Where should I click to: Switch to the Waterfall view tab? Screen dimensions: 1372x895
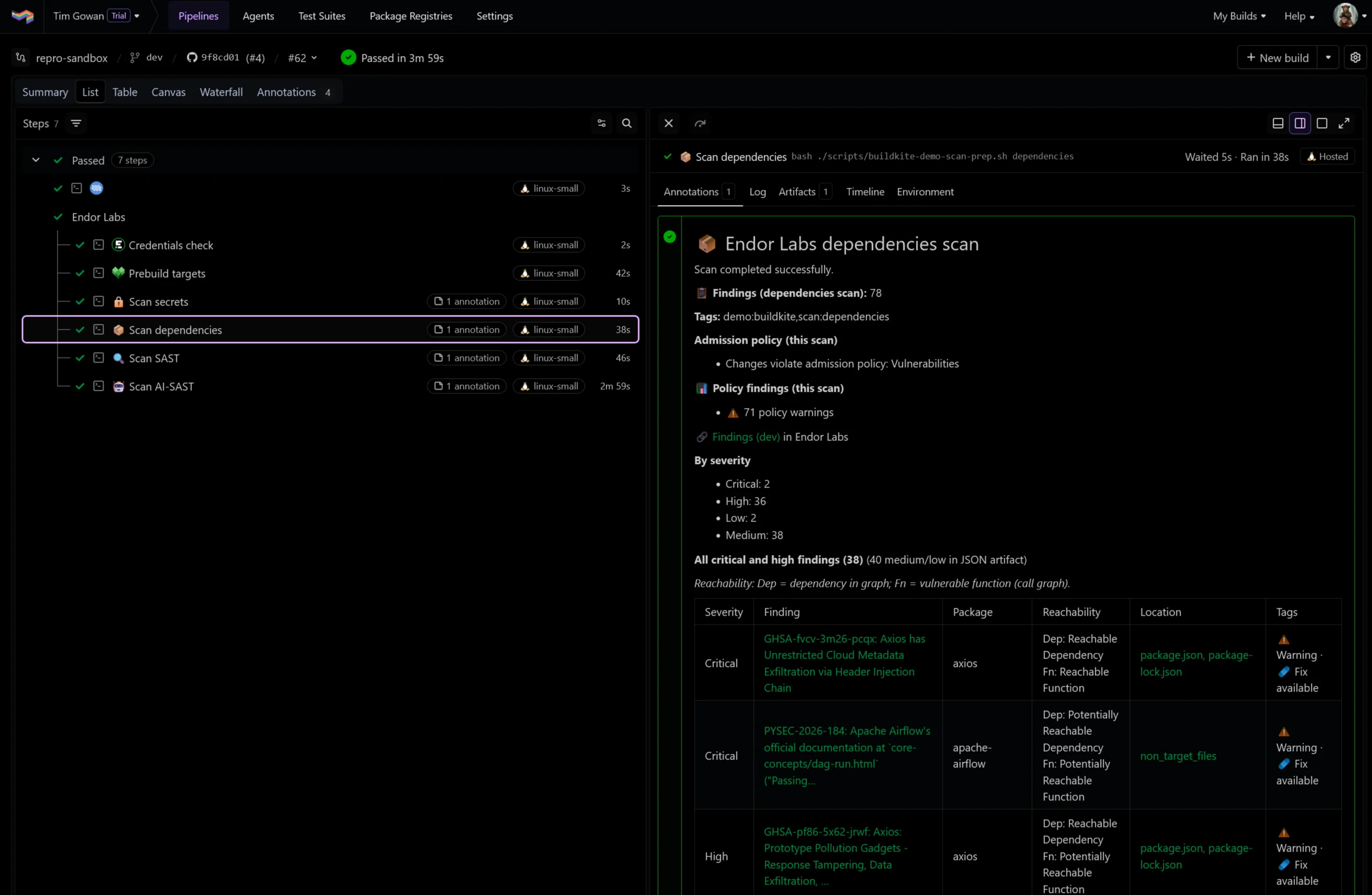tap(221, 92)
